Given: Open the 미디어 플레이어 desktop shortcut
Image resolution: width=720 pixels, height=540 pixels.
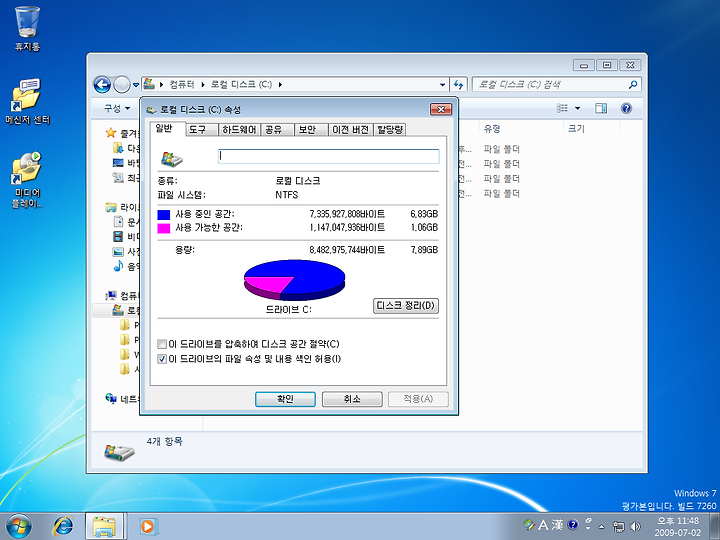Looking at the screenshot, I should [27, 179].
